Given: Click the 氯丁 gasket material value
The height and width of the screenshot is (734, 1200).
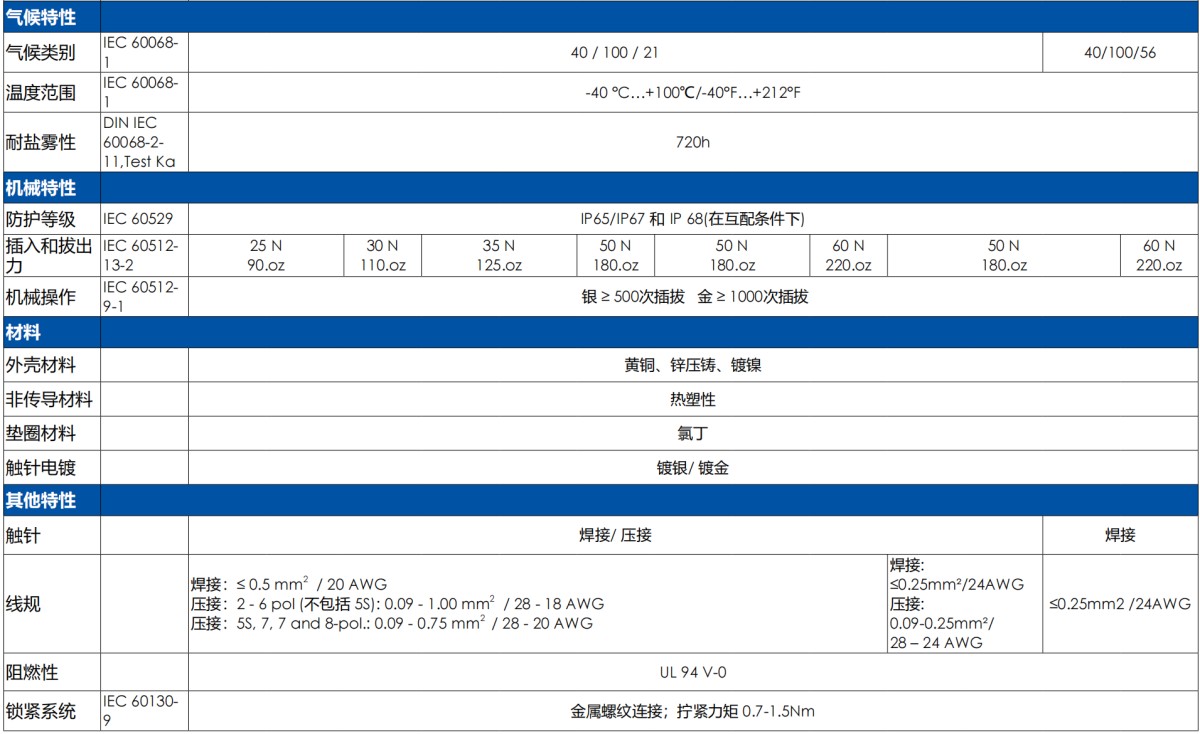Looking at the screenshot, I should click(690, 433).
